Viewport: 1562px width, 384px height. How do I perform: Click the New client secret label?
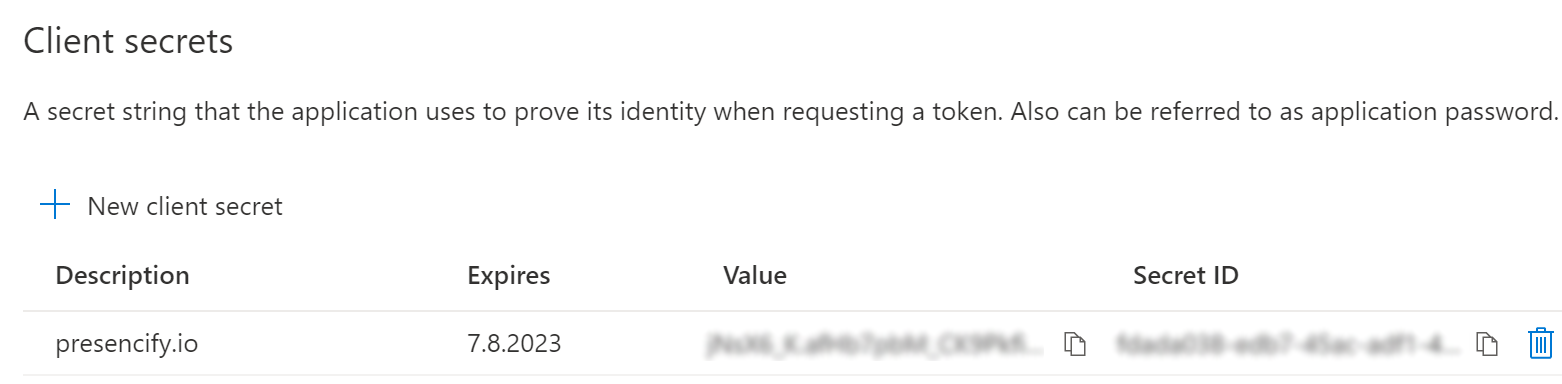[185, 207]
